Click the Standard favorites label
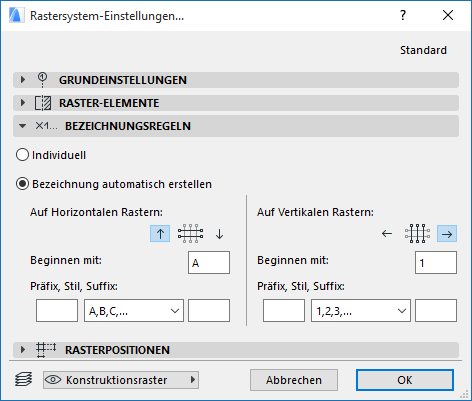 pyautogui.click(x=423, y=50)
